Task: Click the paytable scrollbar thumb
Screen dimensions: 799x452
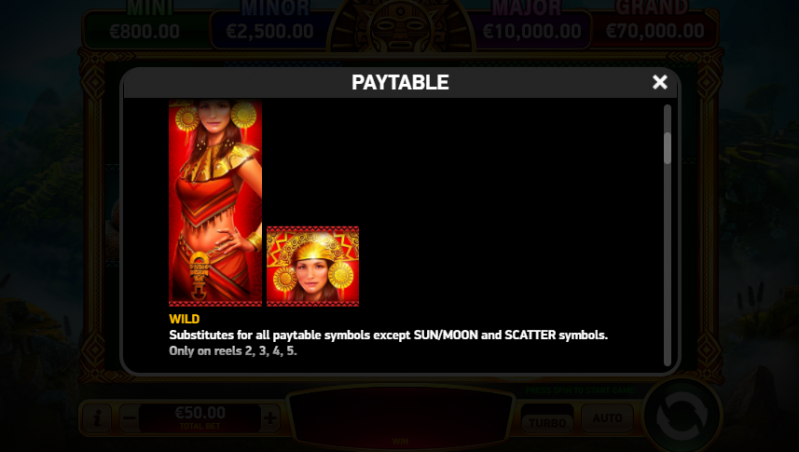Action: (667, 148)
